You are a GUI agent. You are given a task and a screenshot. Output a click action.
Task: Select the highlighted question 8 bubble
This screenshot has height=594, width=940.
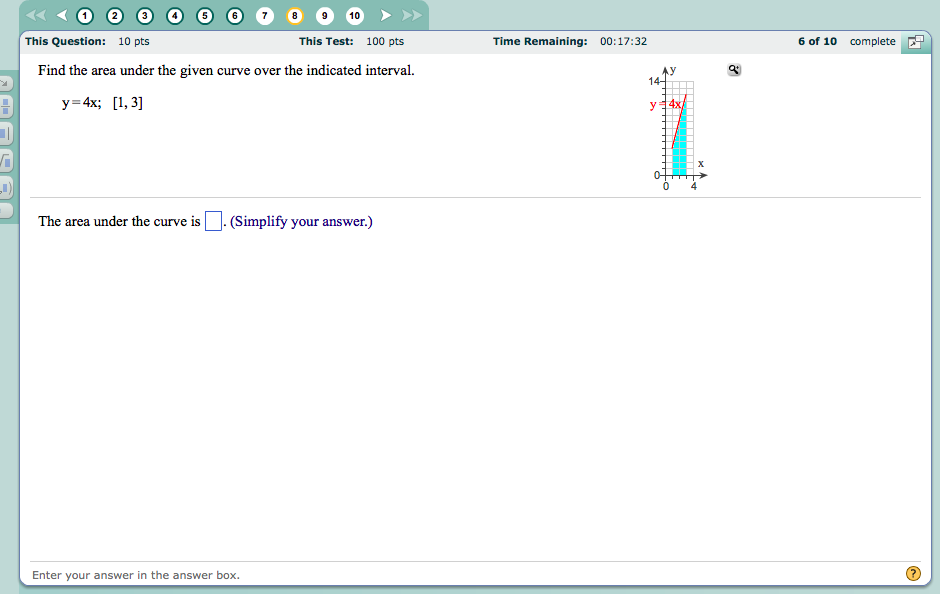click(x=295, y=16)
